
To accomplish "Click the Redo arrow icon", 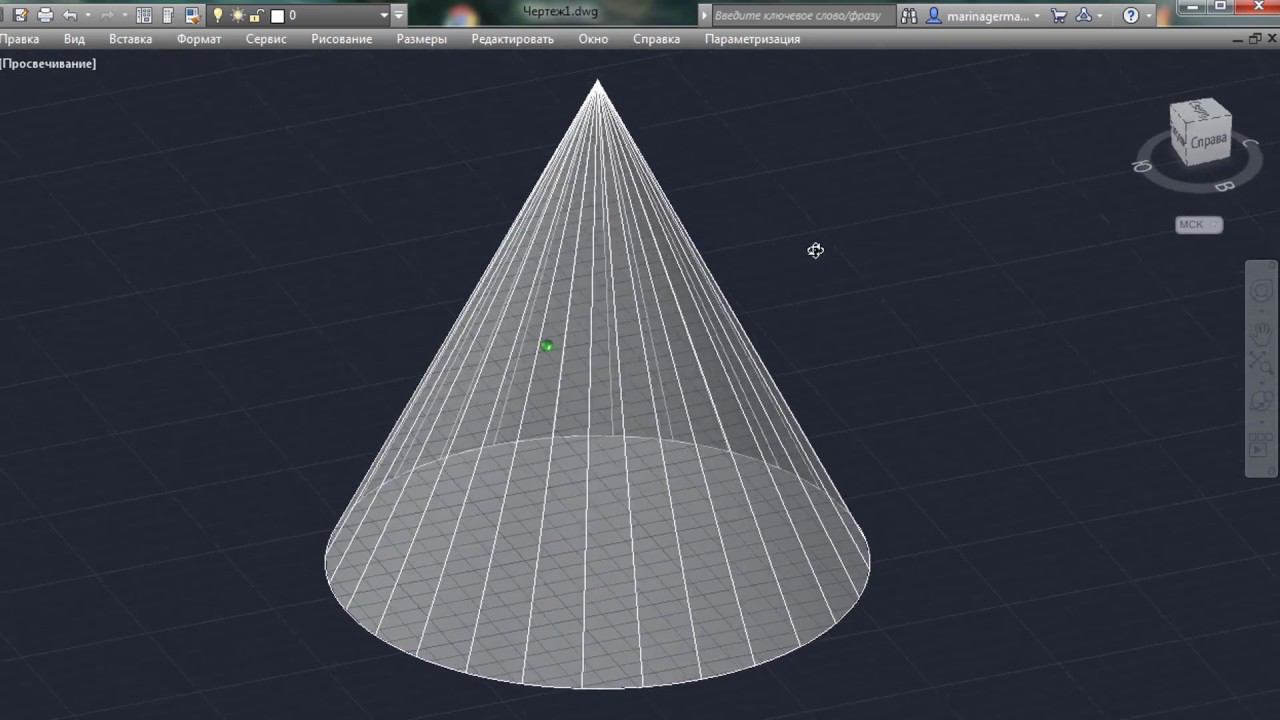I will point(107,15).
